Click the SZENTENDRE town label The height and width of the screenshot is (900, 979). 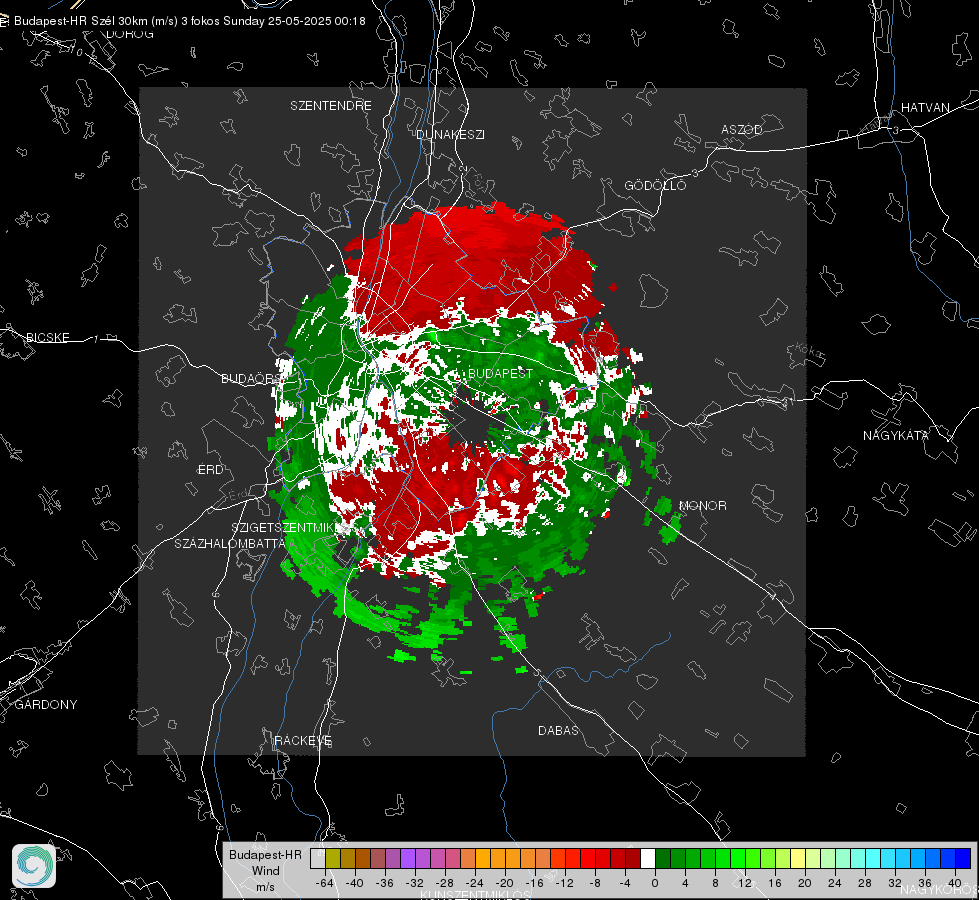331,106
